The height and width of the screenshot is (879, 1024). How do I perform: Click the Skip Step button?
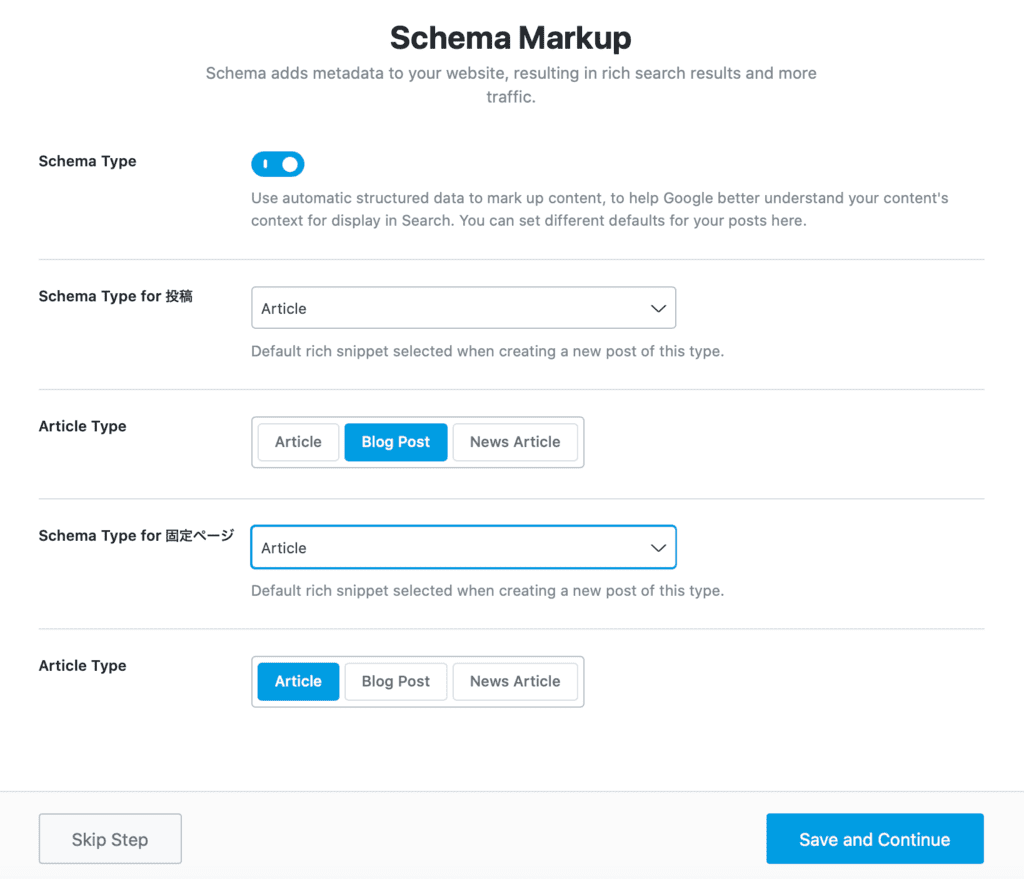tap(110, 838)
